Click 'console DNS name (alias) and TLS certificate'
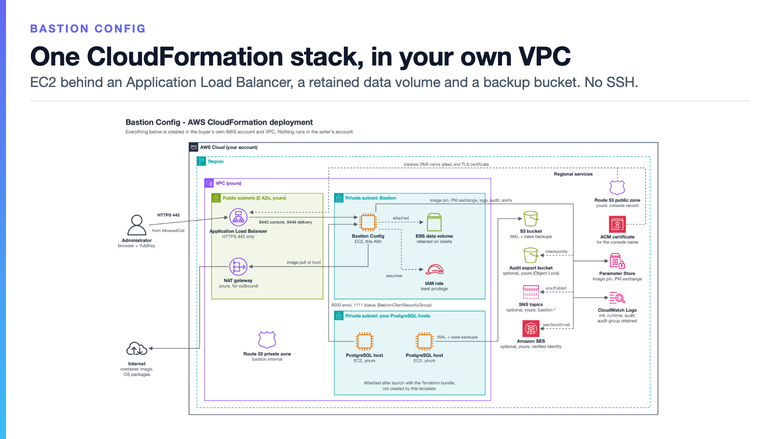This screenshot has width=780, height=439. coord(446,164)
